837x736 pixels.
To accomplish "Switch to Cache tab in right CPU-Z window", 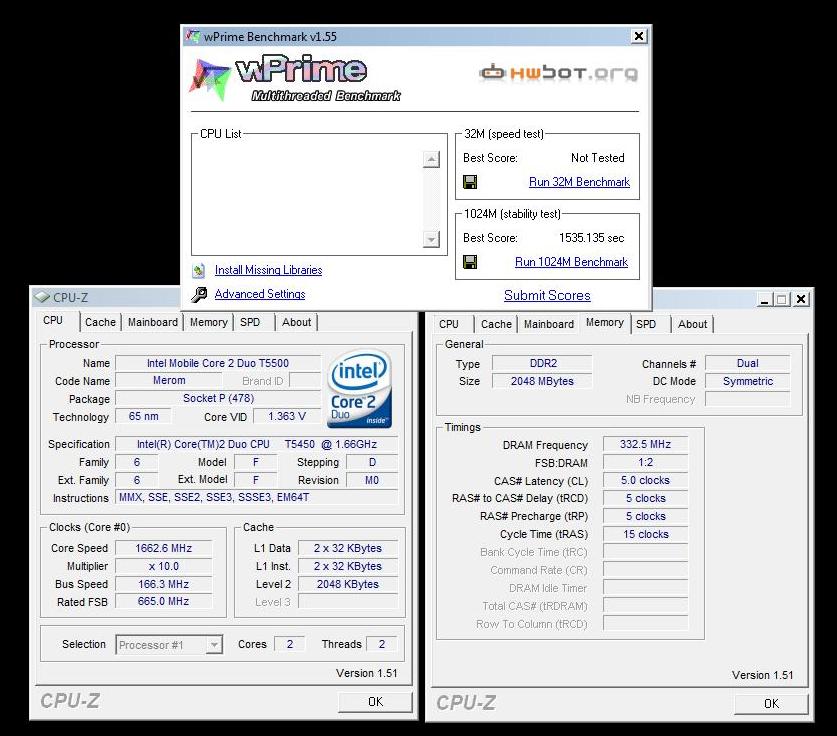I will click(496, 325).
